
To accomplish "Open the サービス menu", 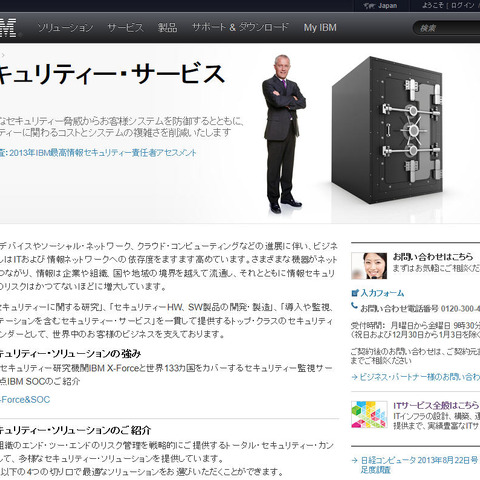I will 126,27.
